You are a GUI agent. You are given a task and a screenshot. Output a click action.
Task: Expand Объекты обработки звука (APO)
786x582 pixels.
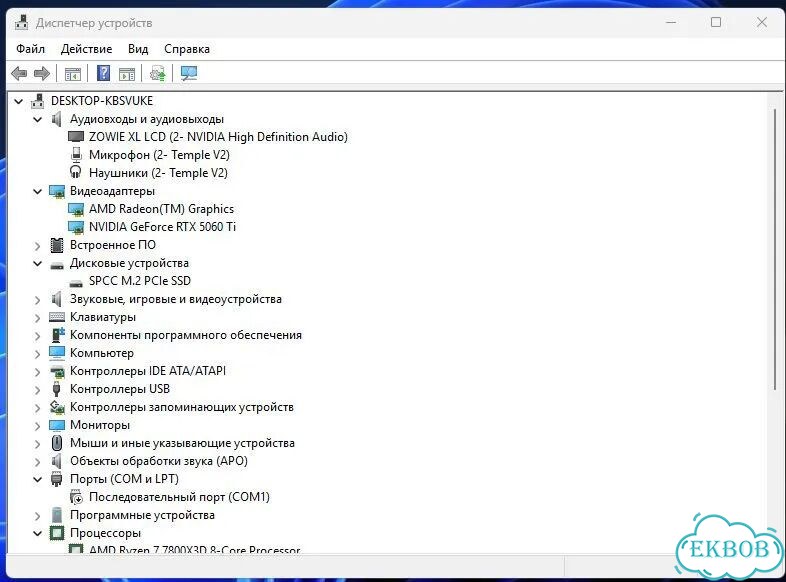click(38, 462)
